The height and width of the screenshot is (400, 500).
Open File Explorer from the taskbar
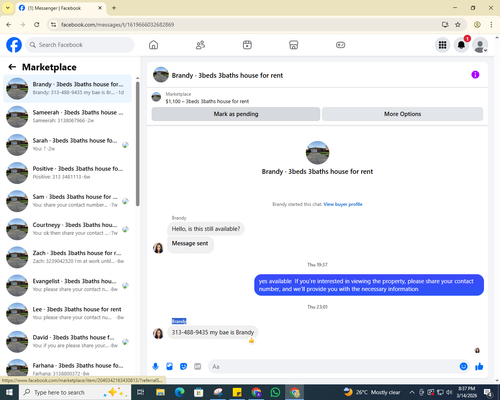click(x=160, y=392)
